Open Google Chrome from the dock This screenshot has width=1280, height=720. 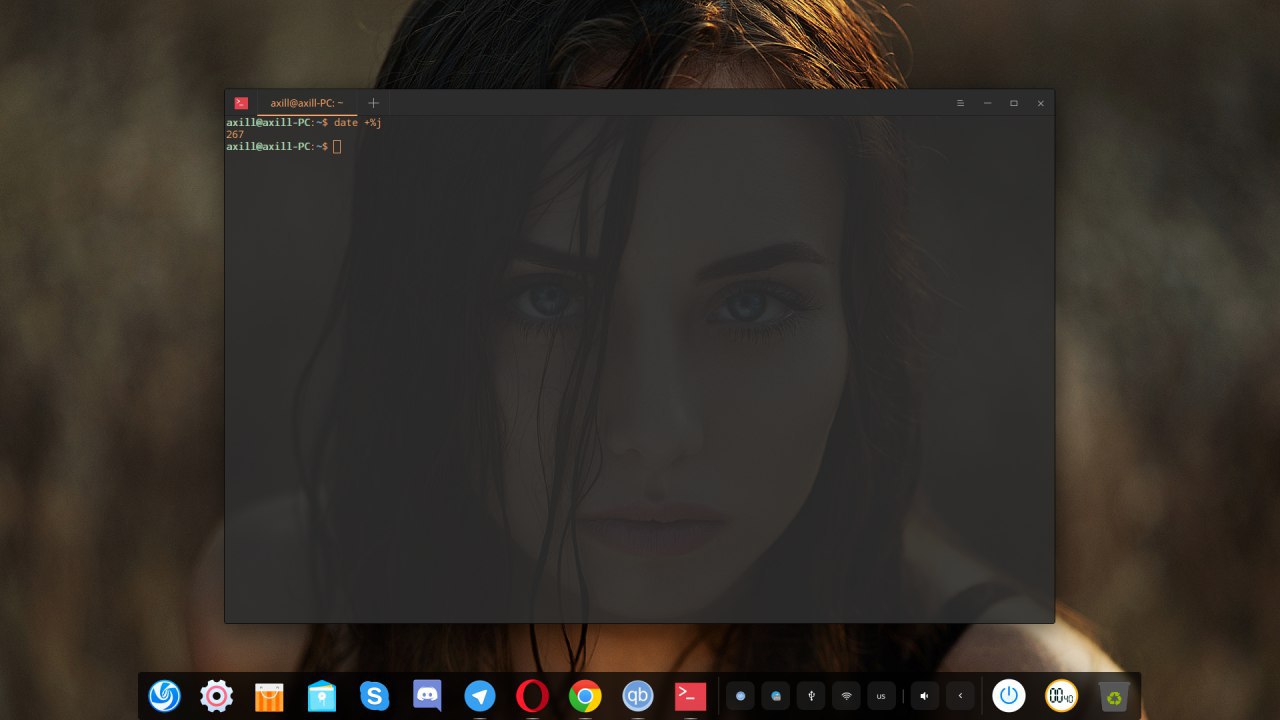585,695
